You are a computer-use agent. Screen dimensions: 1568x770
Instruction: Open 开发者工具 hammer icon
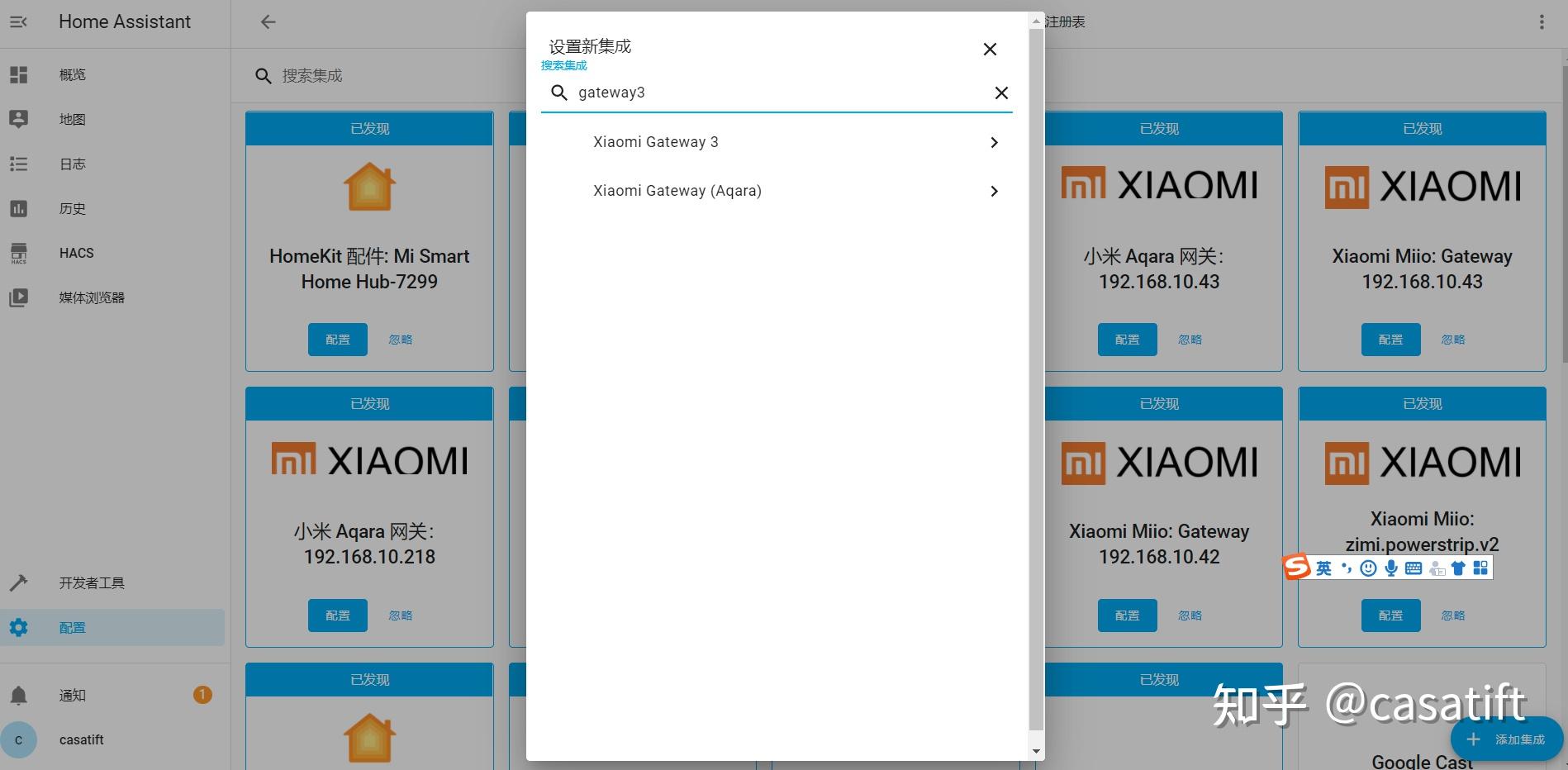[18, 583]
